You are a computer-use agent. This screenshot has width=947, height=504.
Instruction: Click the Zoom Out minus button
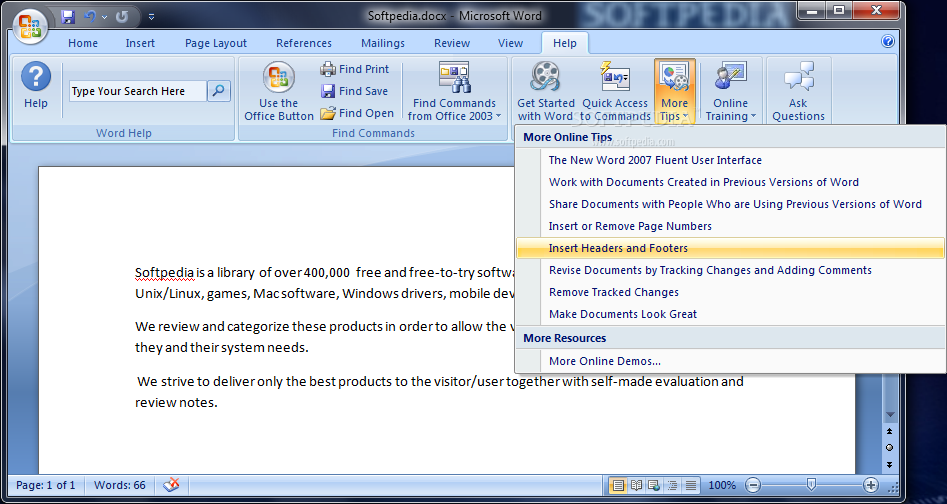coord(753,485)
